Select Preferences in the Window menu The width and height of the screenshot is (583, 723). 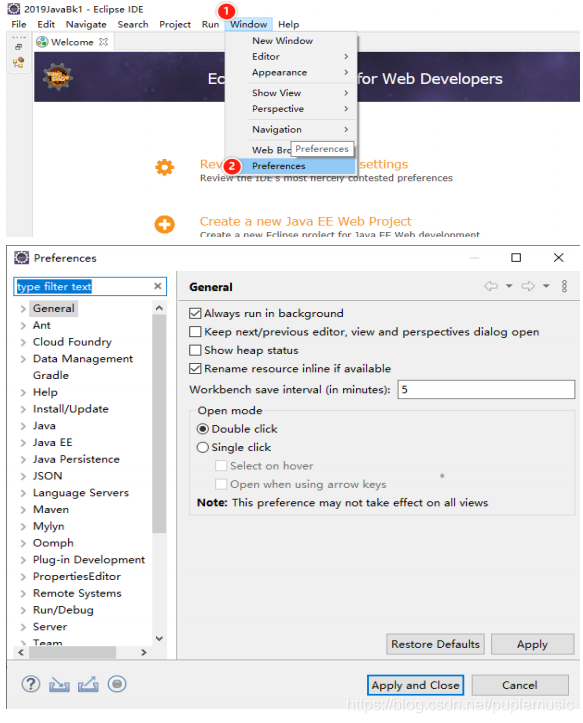click(x=291, y=166)
